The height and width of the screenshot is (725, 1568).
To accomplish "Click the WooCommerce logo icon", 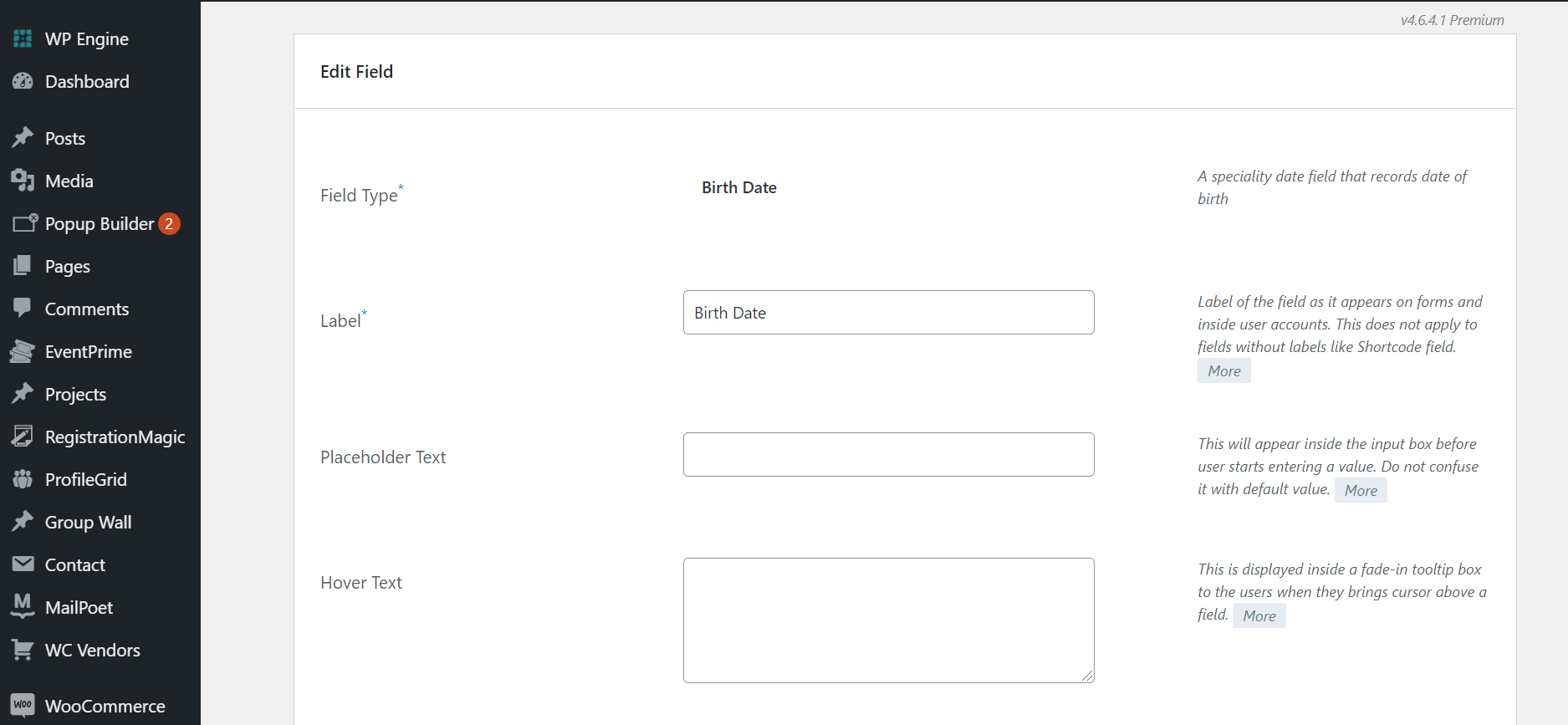I will coord(23,705).
